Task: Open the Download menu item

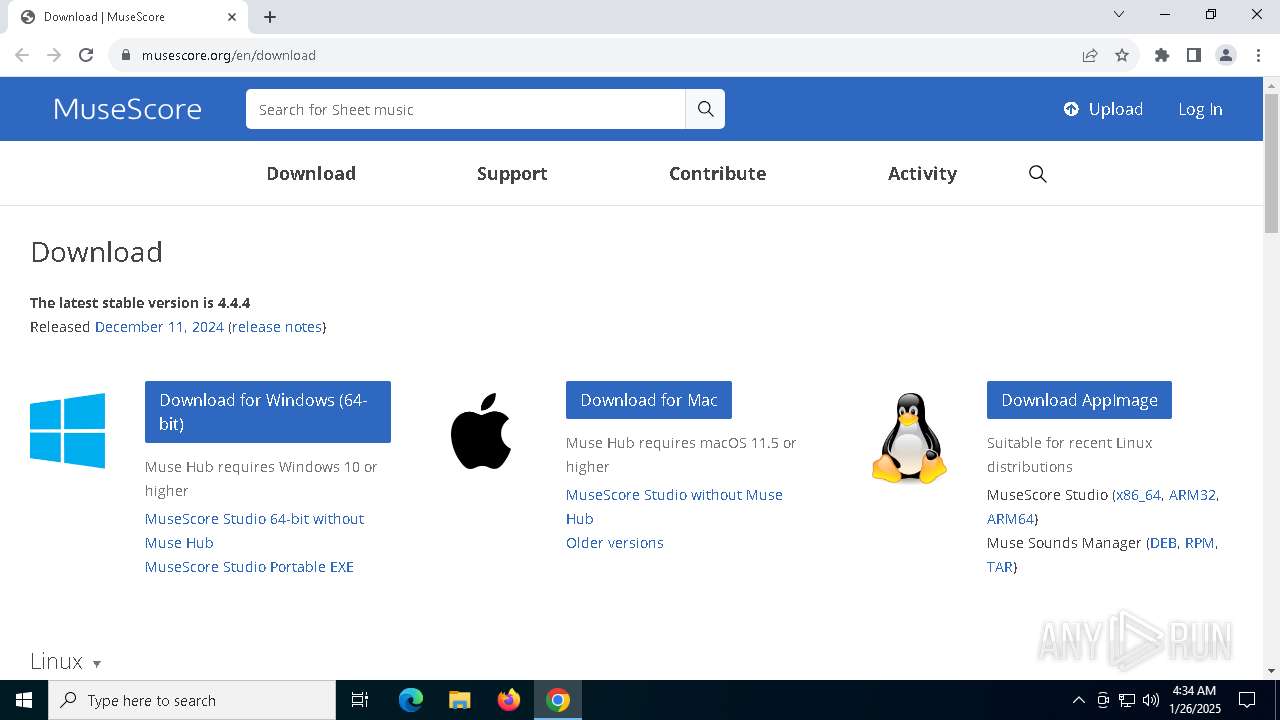Action: point(311,173)
